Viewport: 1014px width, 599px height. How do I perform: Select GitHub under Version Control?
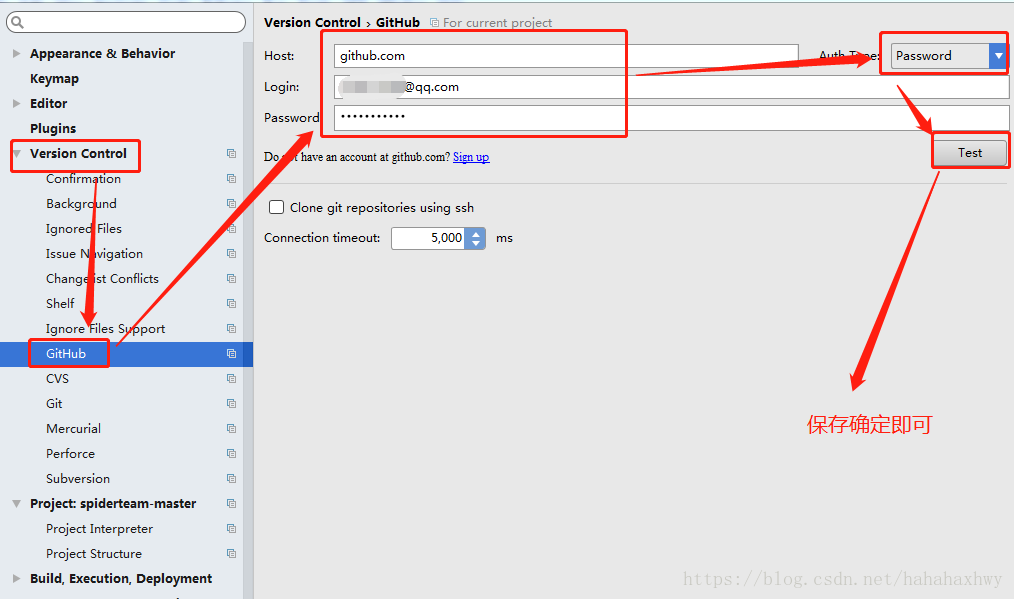coord(66,354)
